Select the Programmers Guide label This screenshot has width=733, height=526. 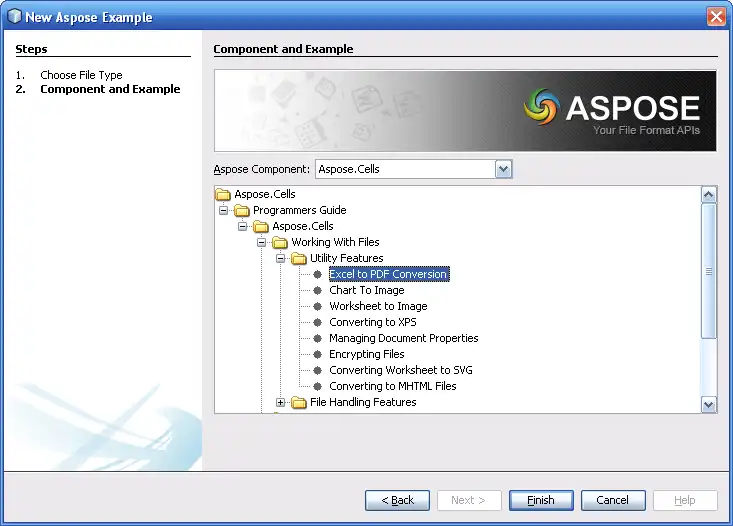point(300,210)
